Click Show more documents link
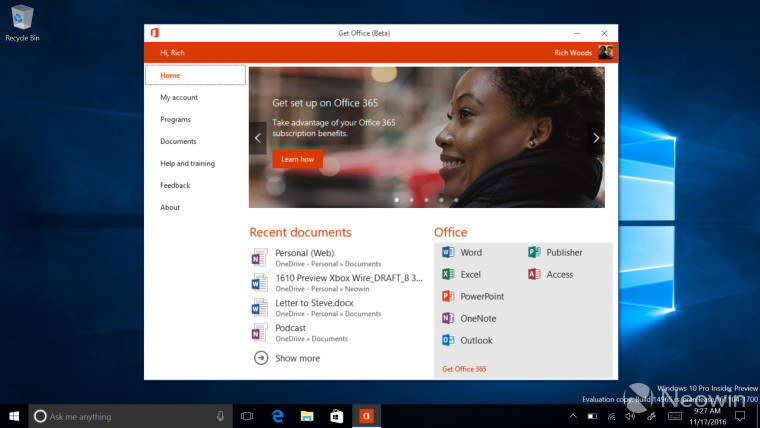Image resolution: width=760 pixels, height=428 pixels. [x=297, y=358]
